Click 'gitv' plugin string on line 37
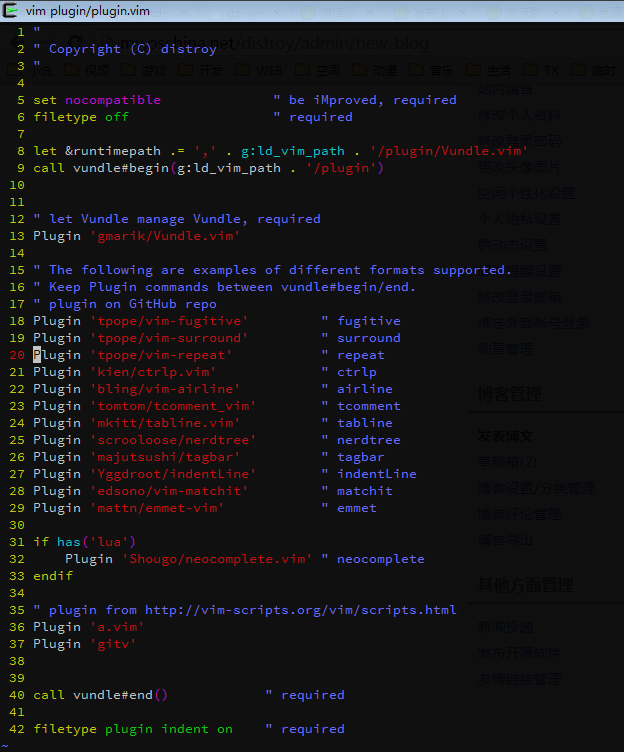 tap(113, 644)
